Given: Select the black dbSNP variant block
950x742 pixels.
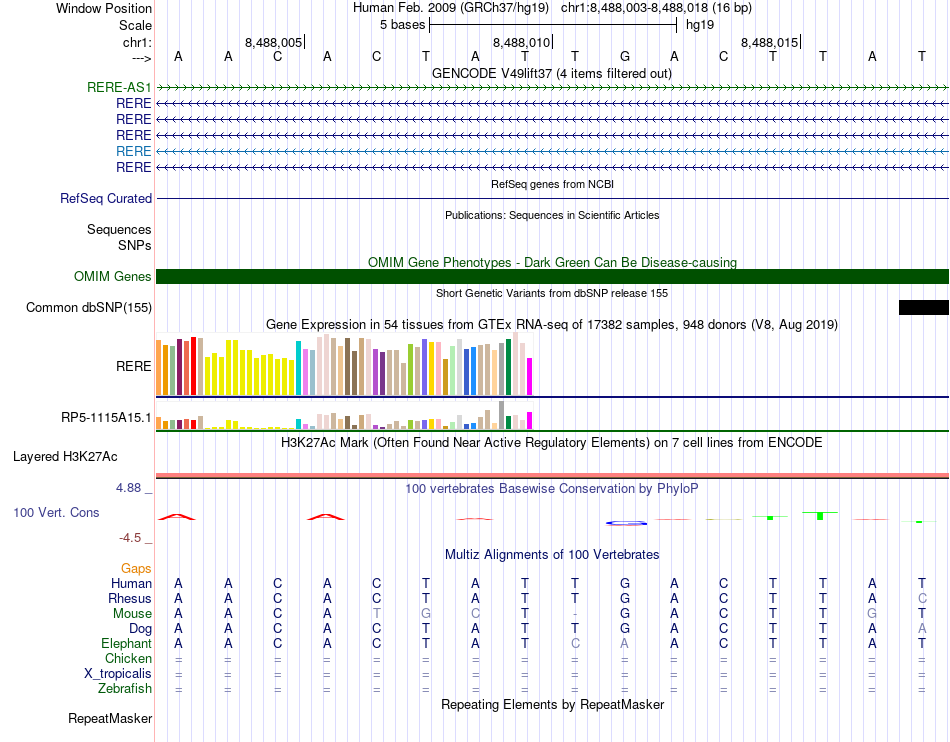Looking at the screenshot, I should tap(923, 307).
